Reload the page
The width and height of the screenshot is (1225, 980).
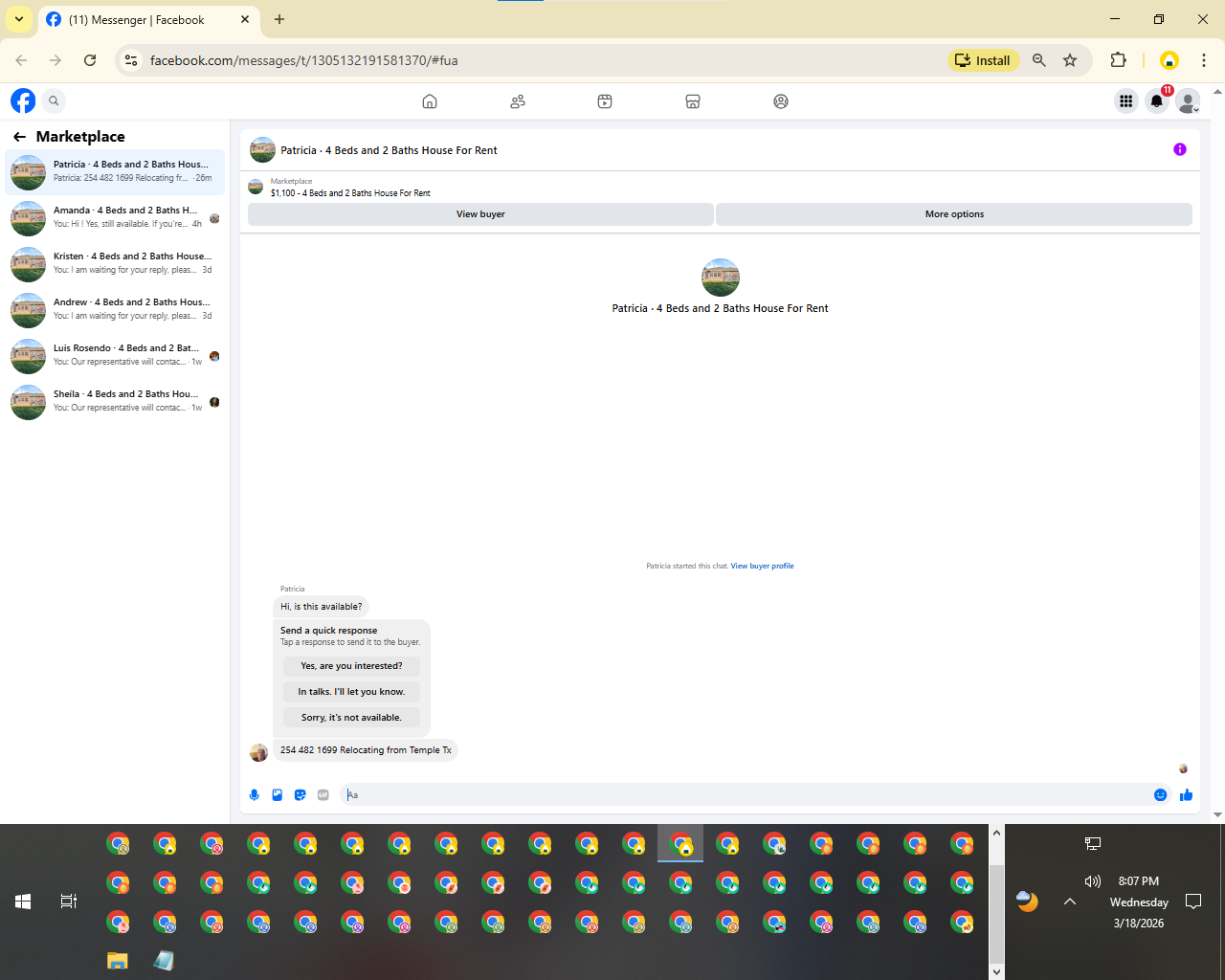90,60
